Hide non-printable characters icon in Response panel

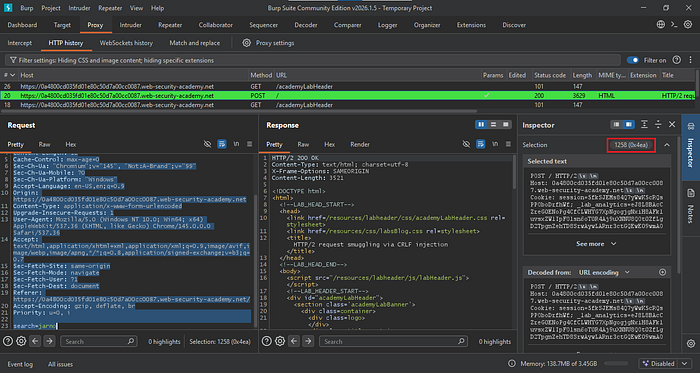(x=466, y=144)
